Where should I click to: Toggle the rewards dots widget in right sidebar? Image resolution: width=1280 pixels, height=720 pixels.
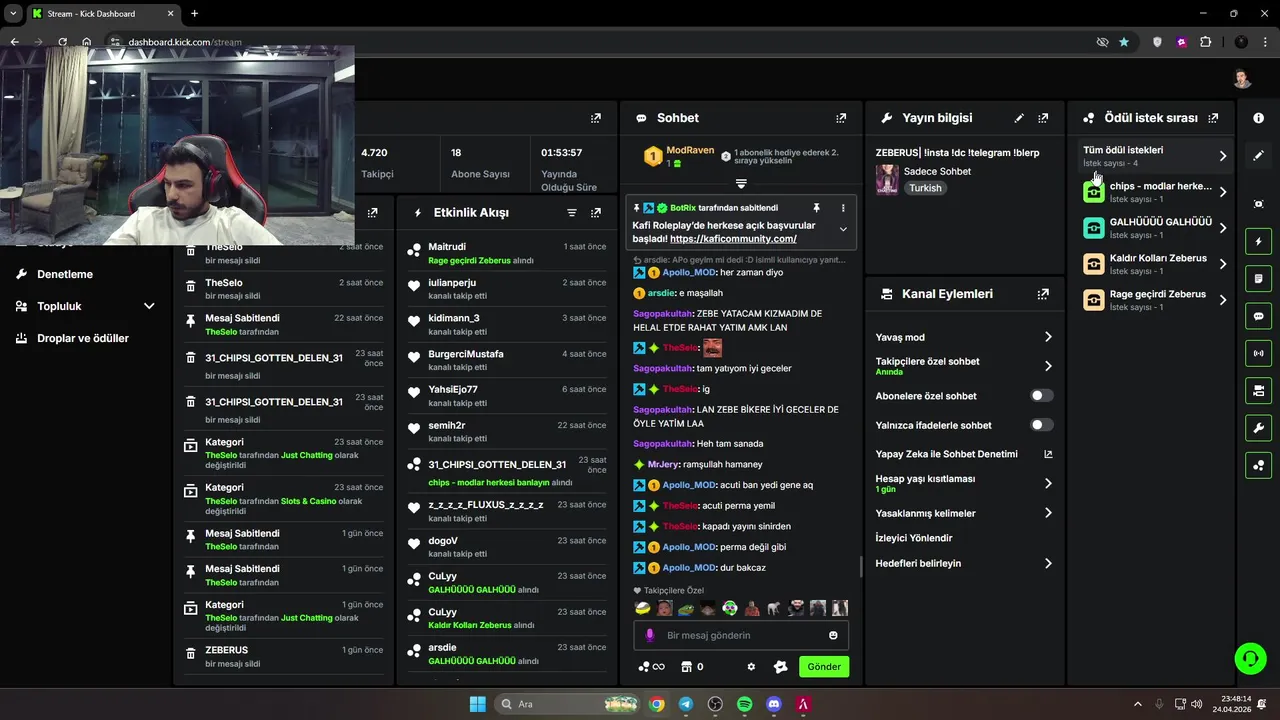(x=1258, y=465)
